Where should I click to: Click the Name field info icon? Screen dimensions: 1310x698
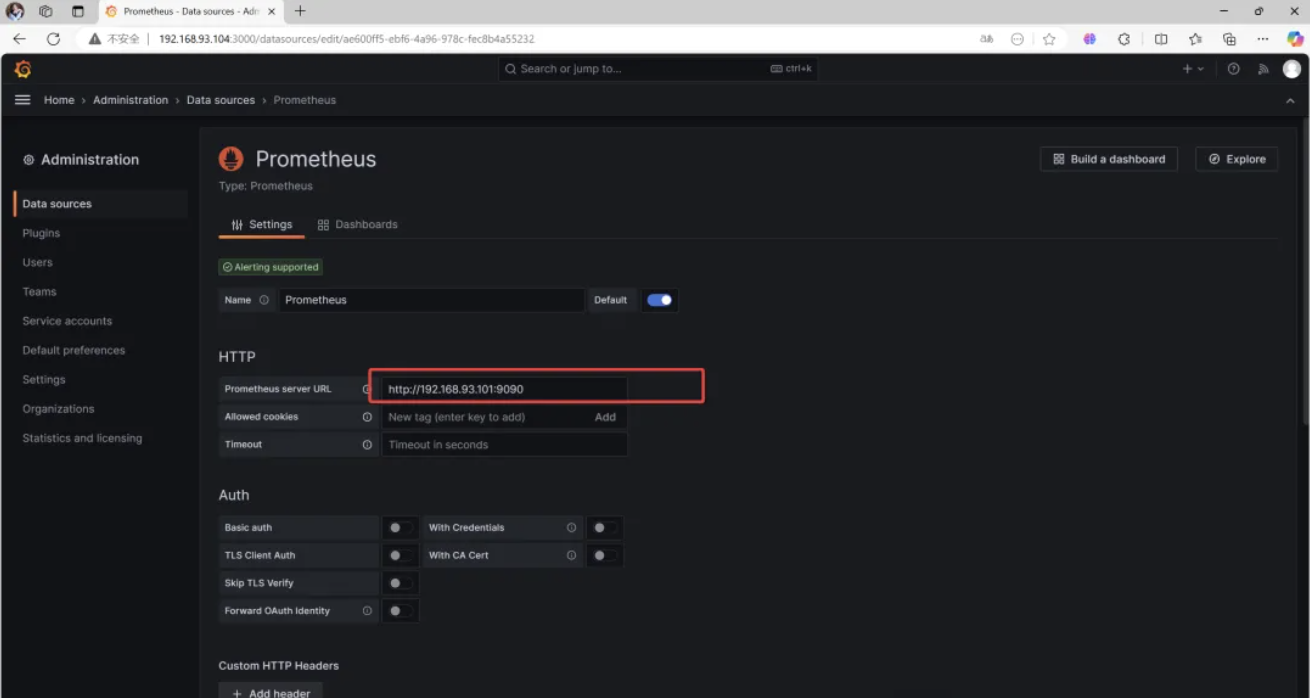[264, 300]
